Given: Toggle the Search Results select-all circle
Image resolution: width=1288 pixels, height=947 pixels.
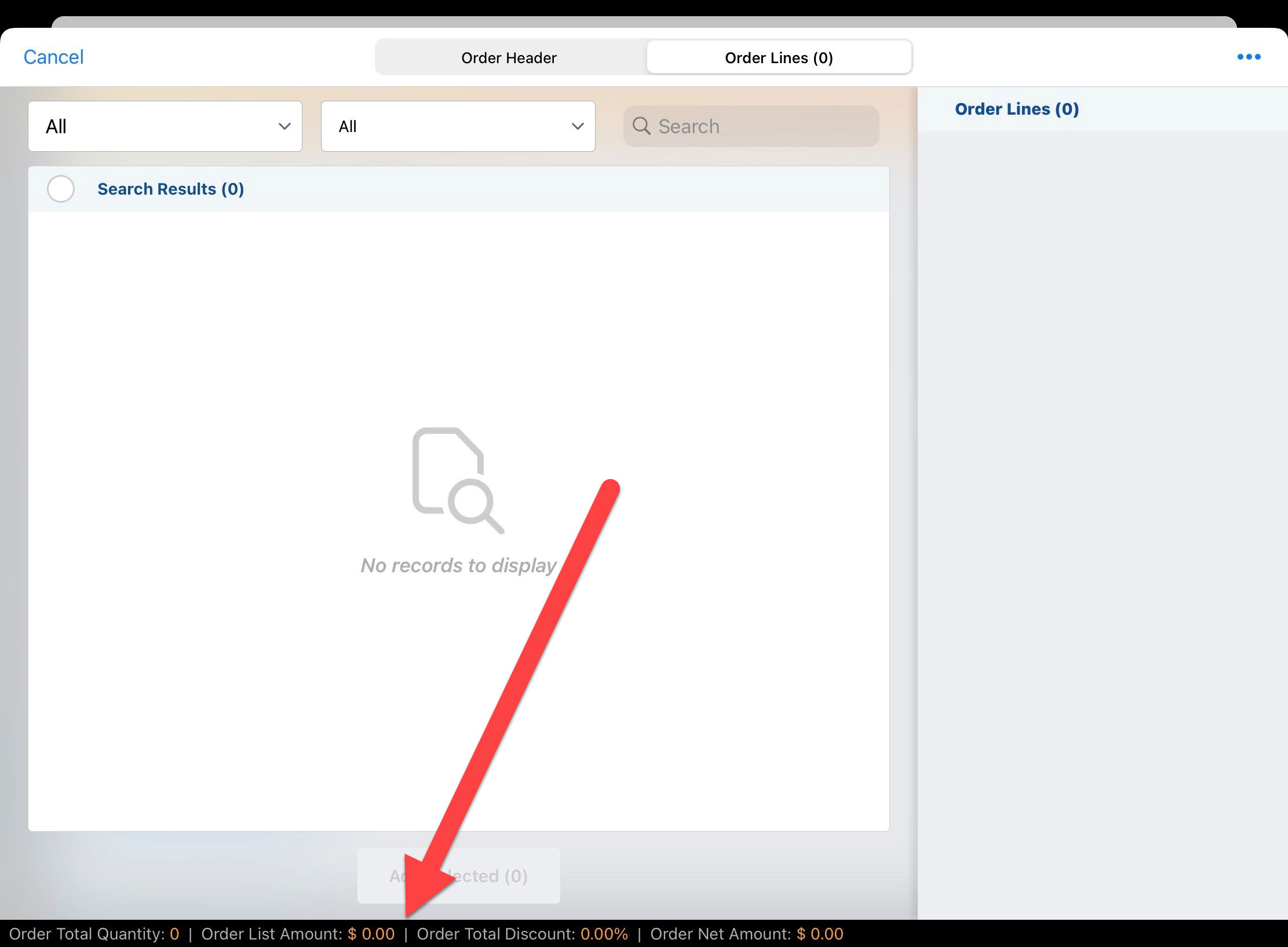Looking at the screenshot, I should pyautogui.click(x=61, y=189).
